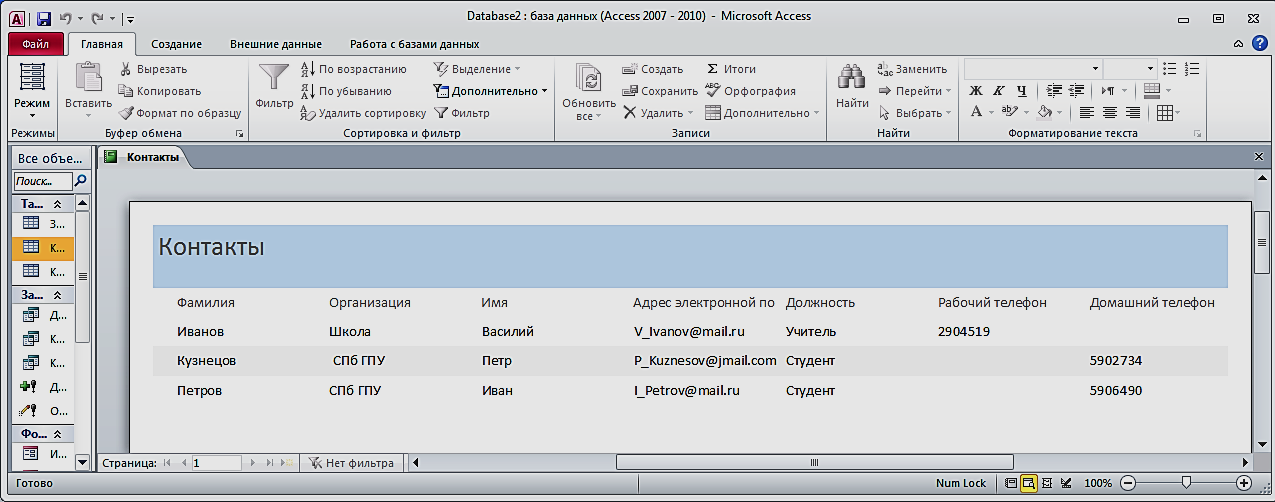Click the page number input field
Screen dimensions: 1275x502
[216, 463]
